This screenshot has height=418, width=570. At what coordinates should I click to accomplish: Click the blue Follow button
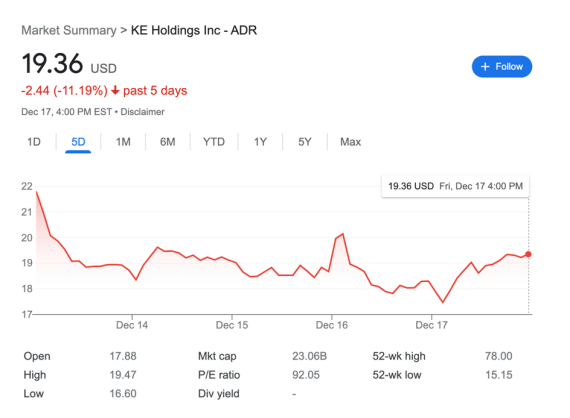click(x=502, y=67)
